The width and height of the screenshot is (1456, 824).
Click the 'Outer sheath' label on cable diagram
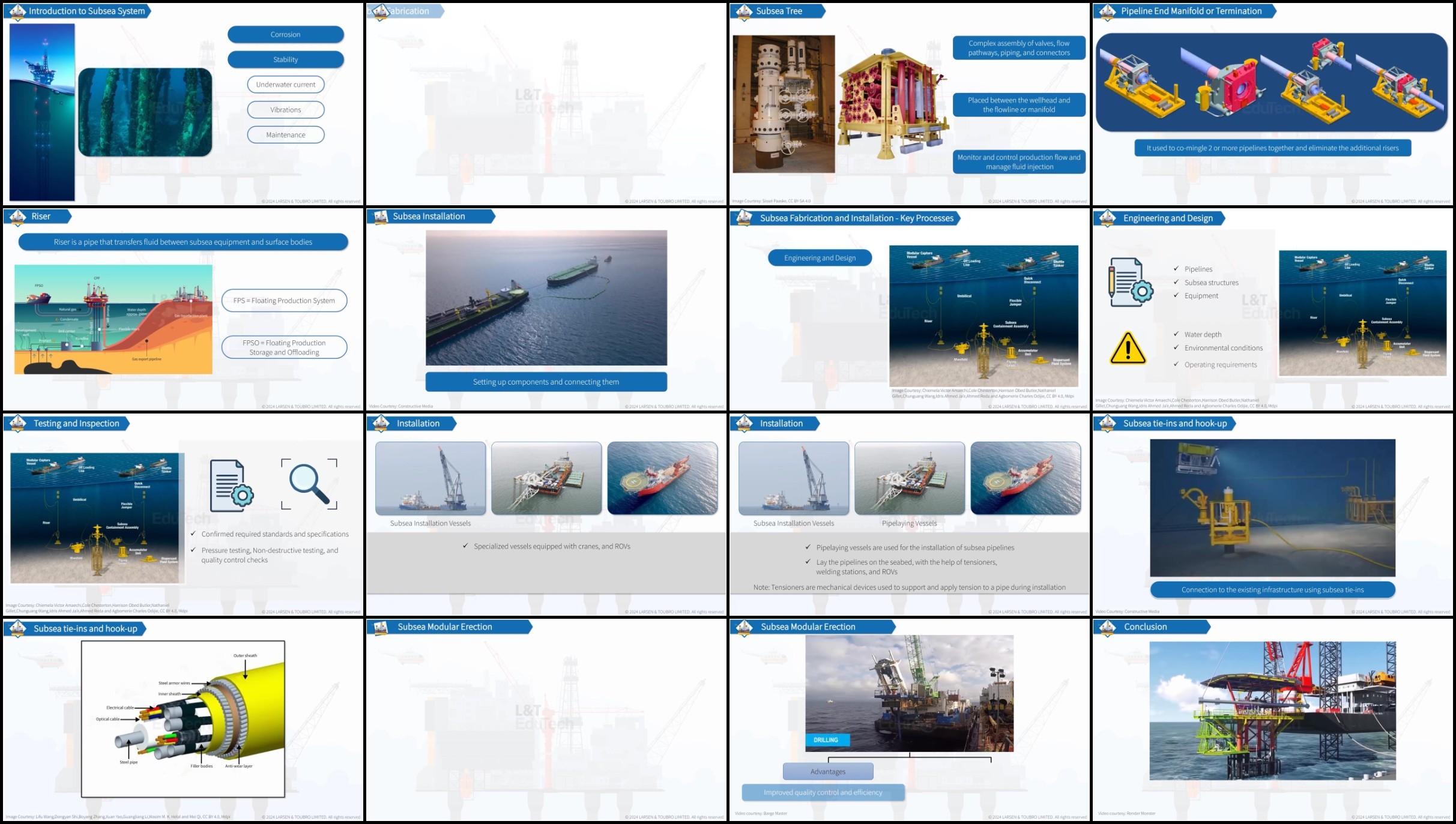click(245, 655)
